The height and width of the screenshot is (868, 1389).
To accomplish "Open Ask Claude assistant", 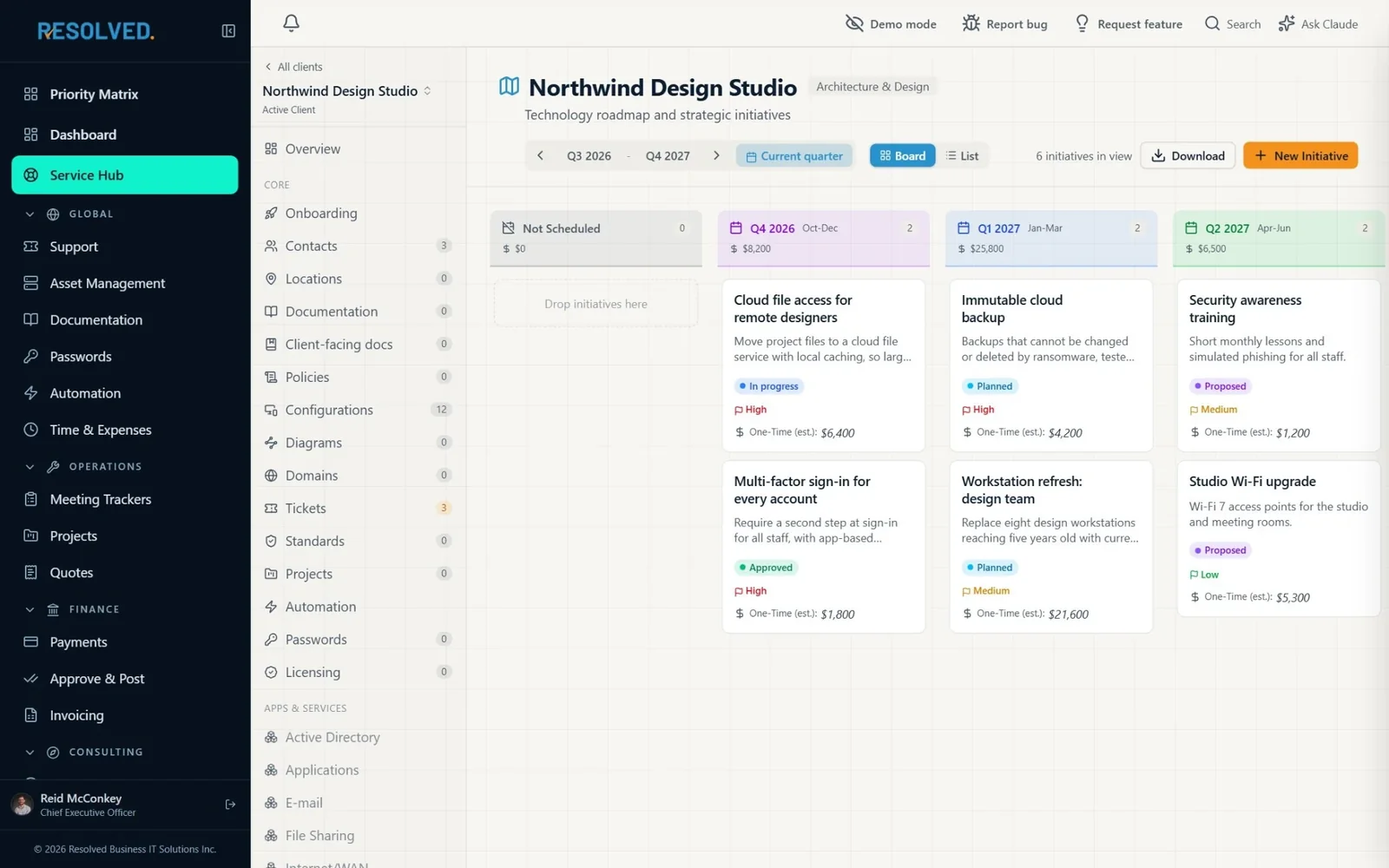I will [1318, 24].
